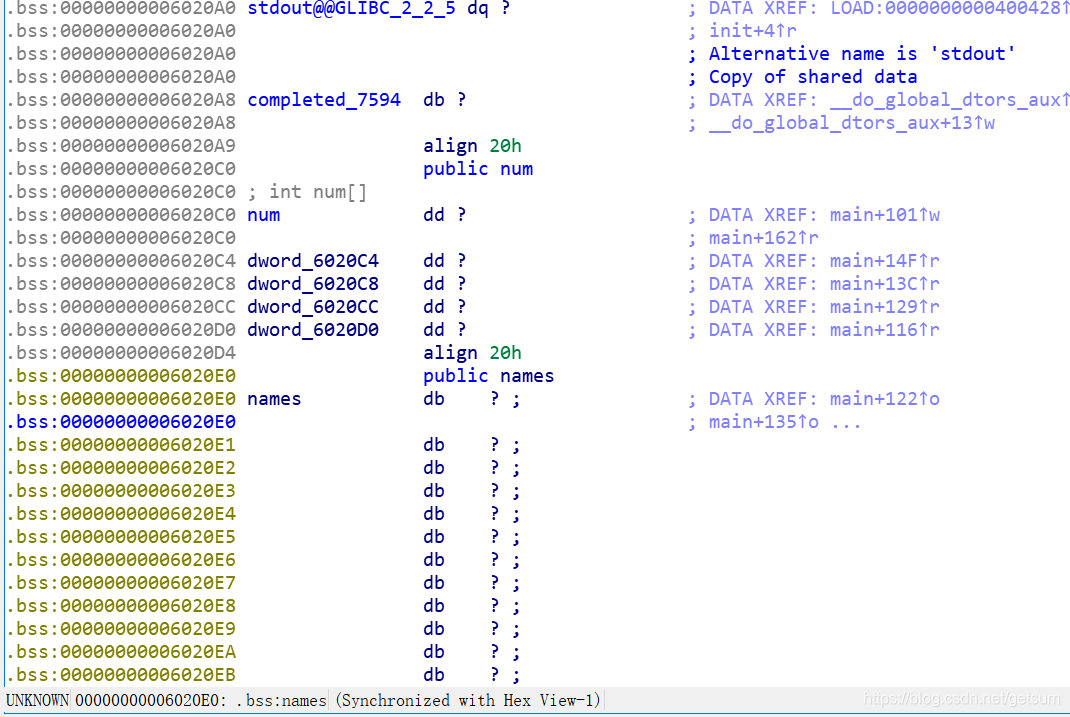Click the completed_7594 variable name
Image resolution: width=1070 pixels, height=717 pixels.
(323, 100)
